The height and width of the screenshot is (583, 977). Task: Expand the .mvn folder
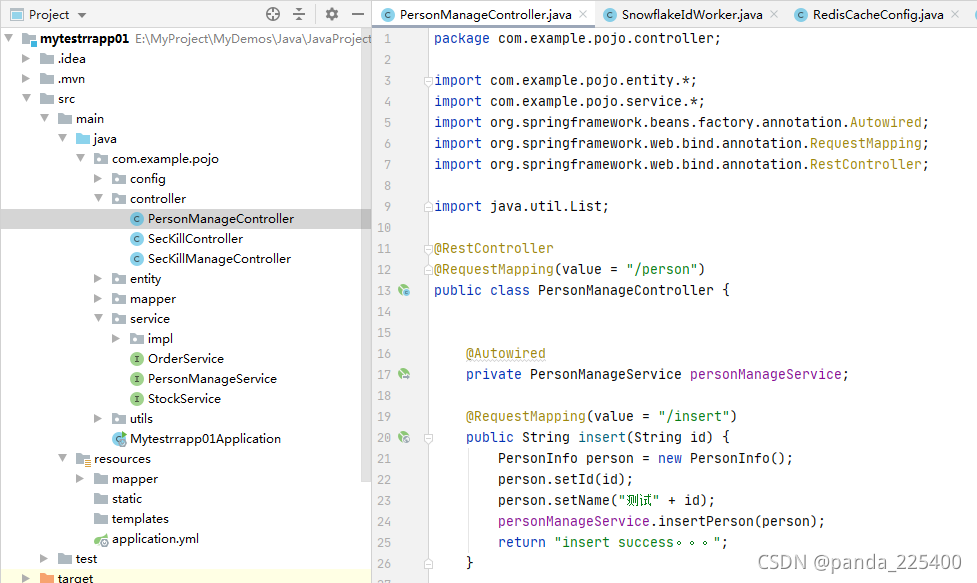[x=26, y=78]
